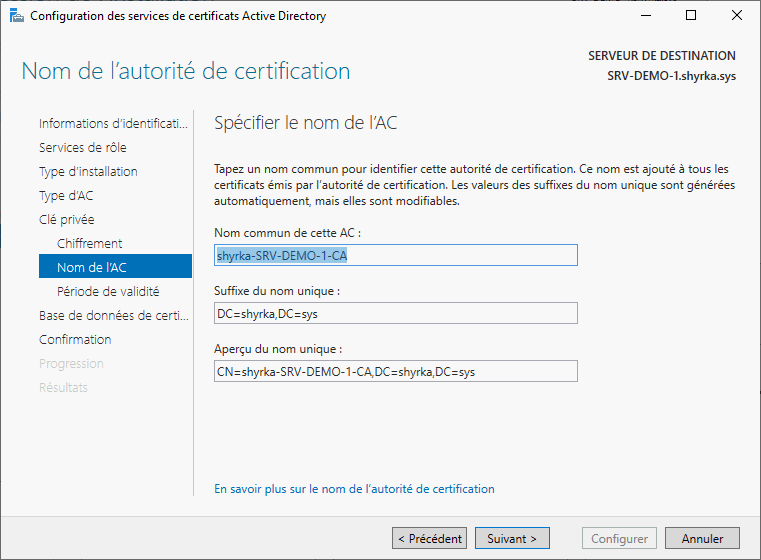This screenshot has width=761, height=560.
Task: Click the Suffixe du nom unique field
Action: pyautogui.click(x=396, y=313)
